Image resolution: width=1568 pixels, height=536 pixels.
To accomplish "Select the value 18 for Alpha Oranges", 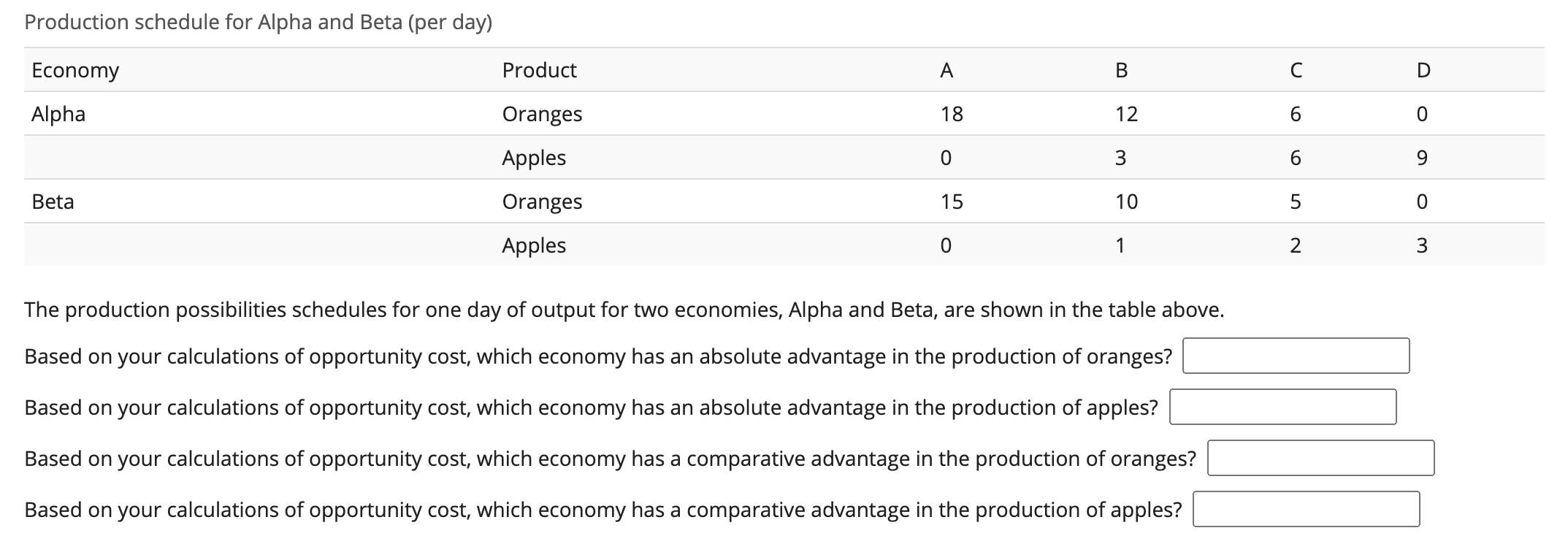I will pyautogui.click(x=951, y=114).
